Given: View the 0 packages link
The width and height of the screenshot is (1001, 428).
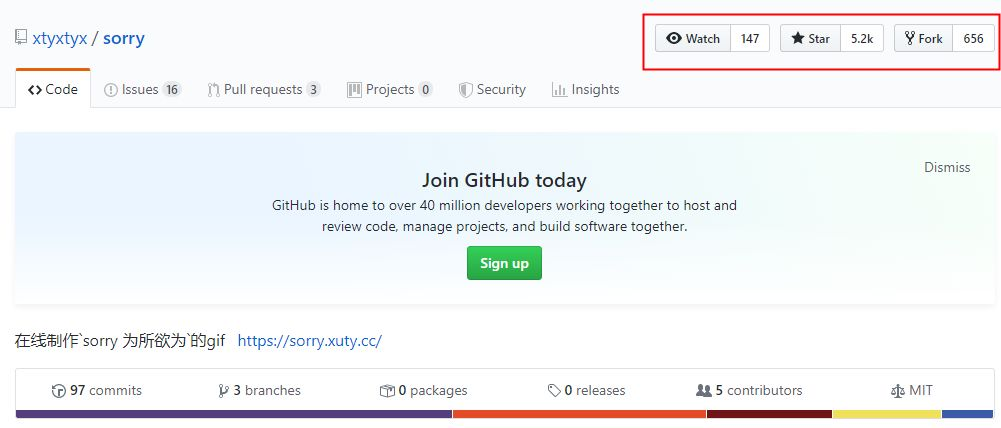Looking at the screenshot, I should pyautogui.click(x=424, y=390).
